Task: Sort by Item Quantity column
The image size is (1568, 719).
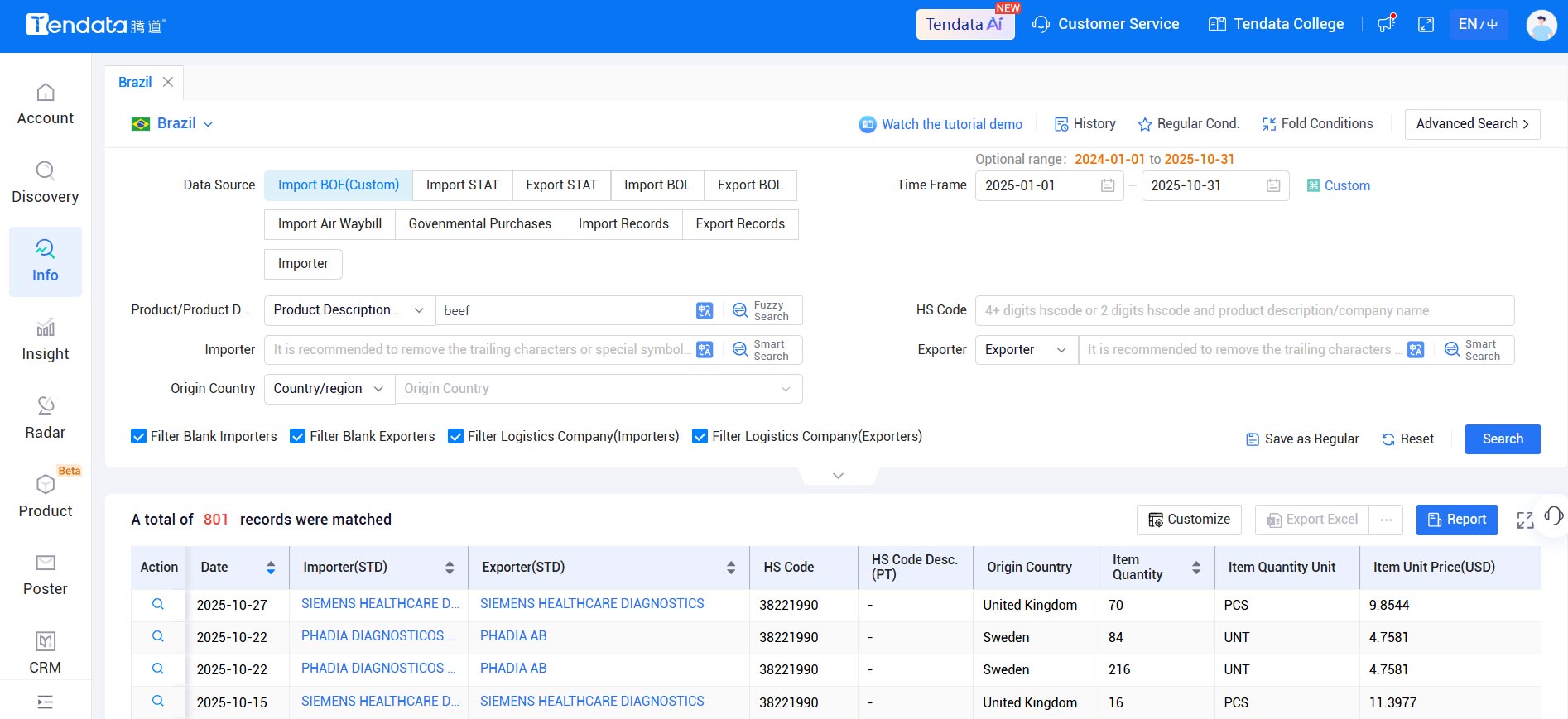Action: (1196, 568)
